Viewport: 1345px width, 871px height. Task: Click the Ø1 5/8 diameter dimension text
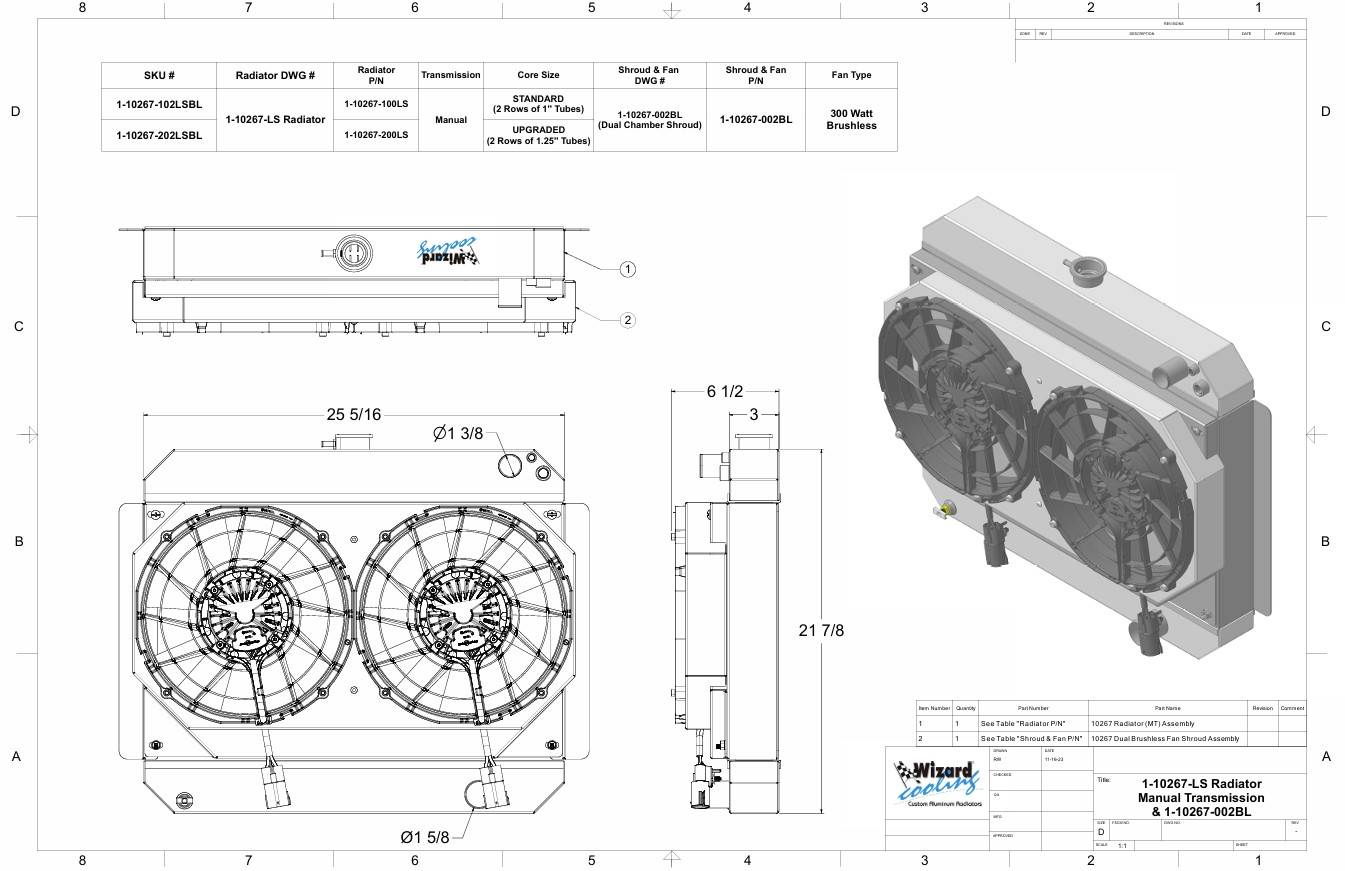(425, 836)
